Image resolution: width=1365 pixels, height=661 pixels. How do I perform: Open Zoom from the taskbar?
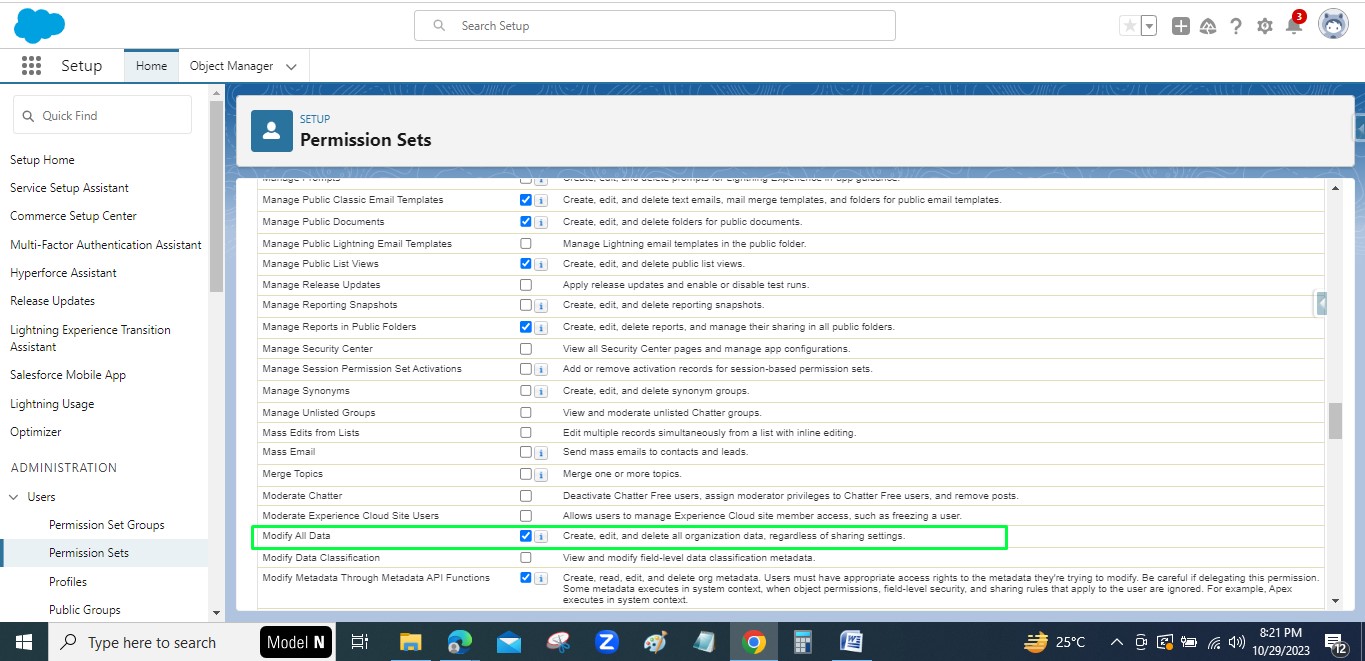[607, 642]
